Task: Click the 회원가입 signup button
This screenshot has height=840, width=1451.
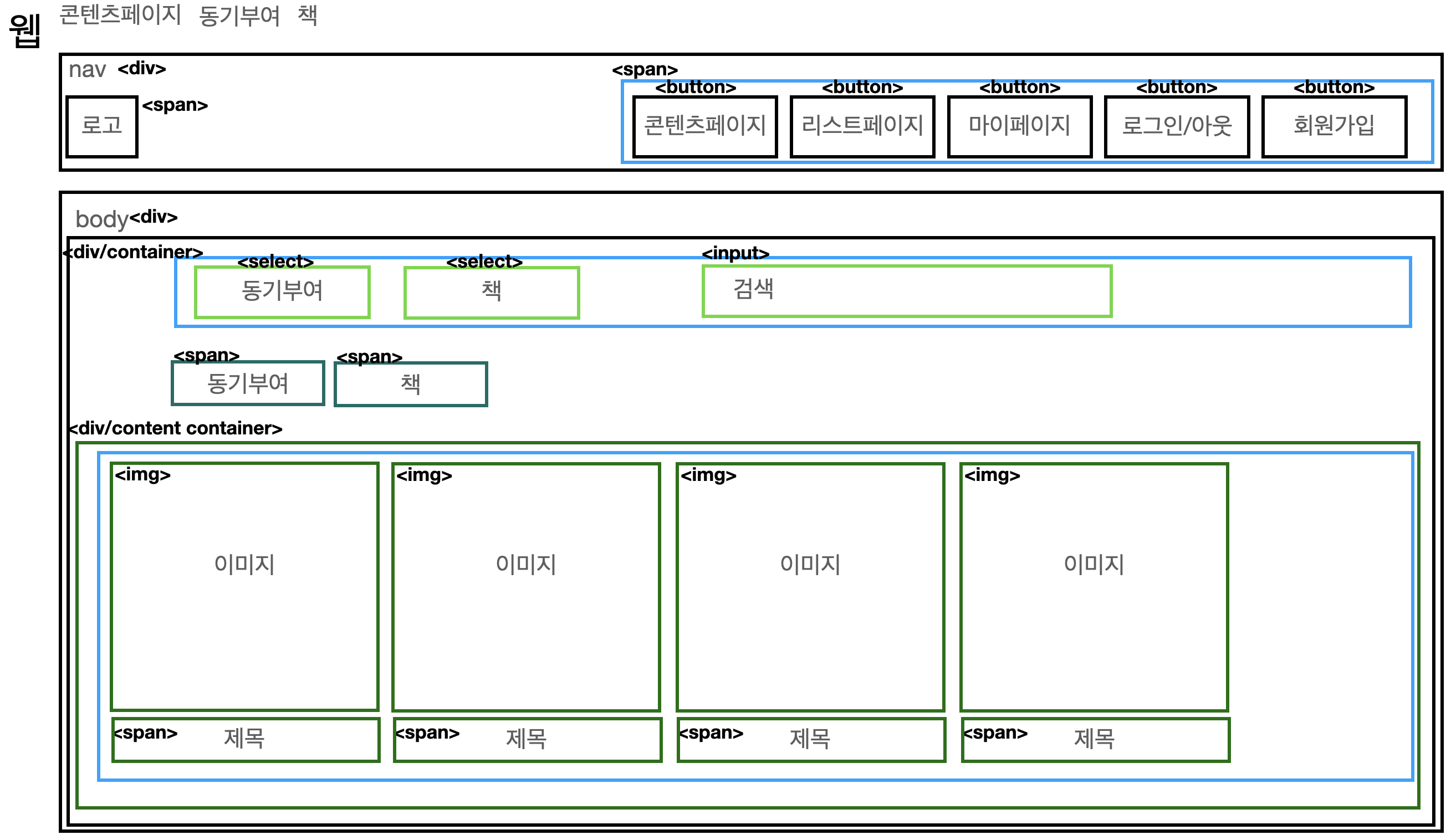Action: click(x=1334, y=126)
